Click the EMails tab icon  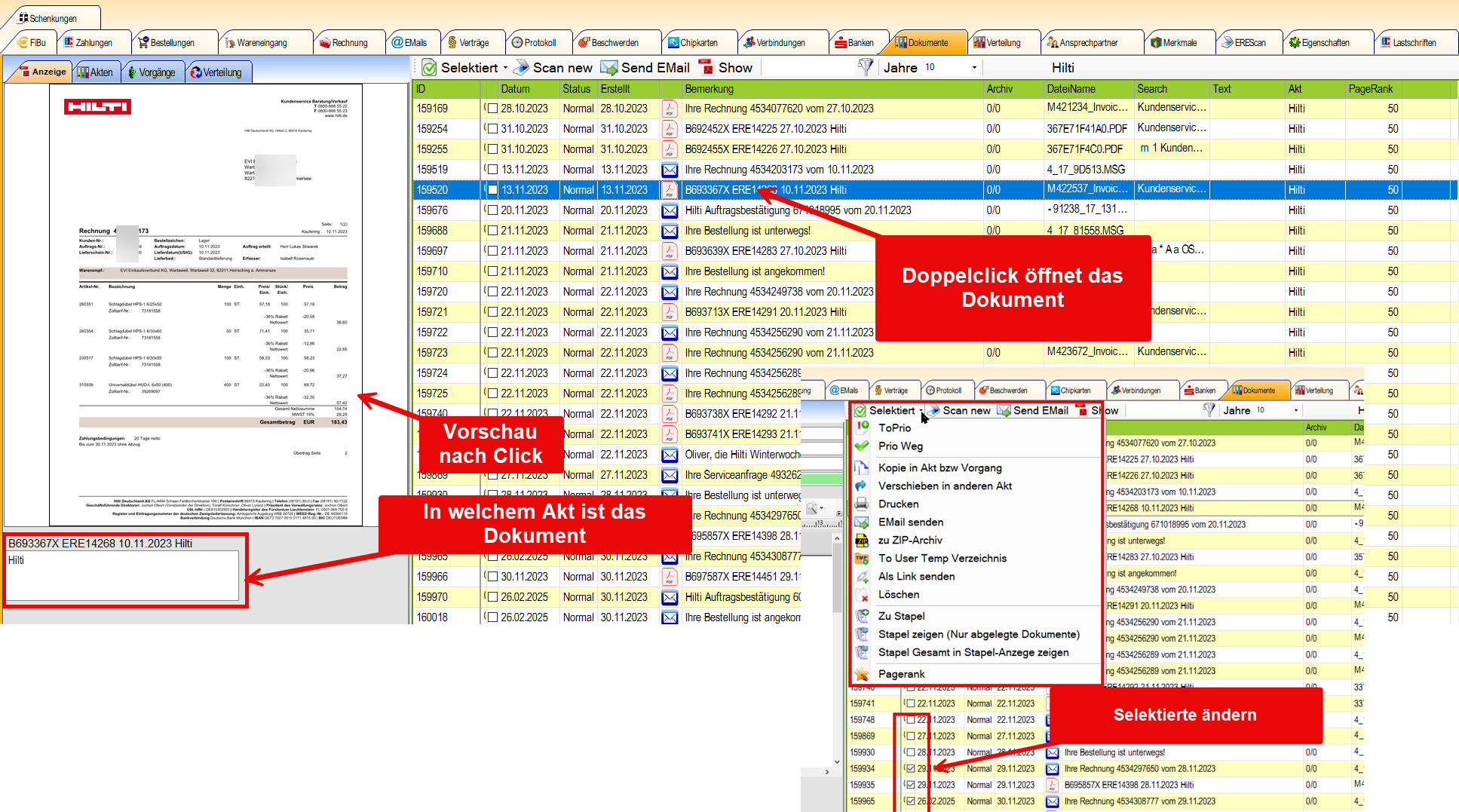click(x=397, y=43)
